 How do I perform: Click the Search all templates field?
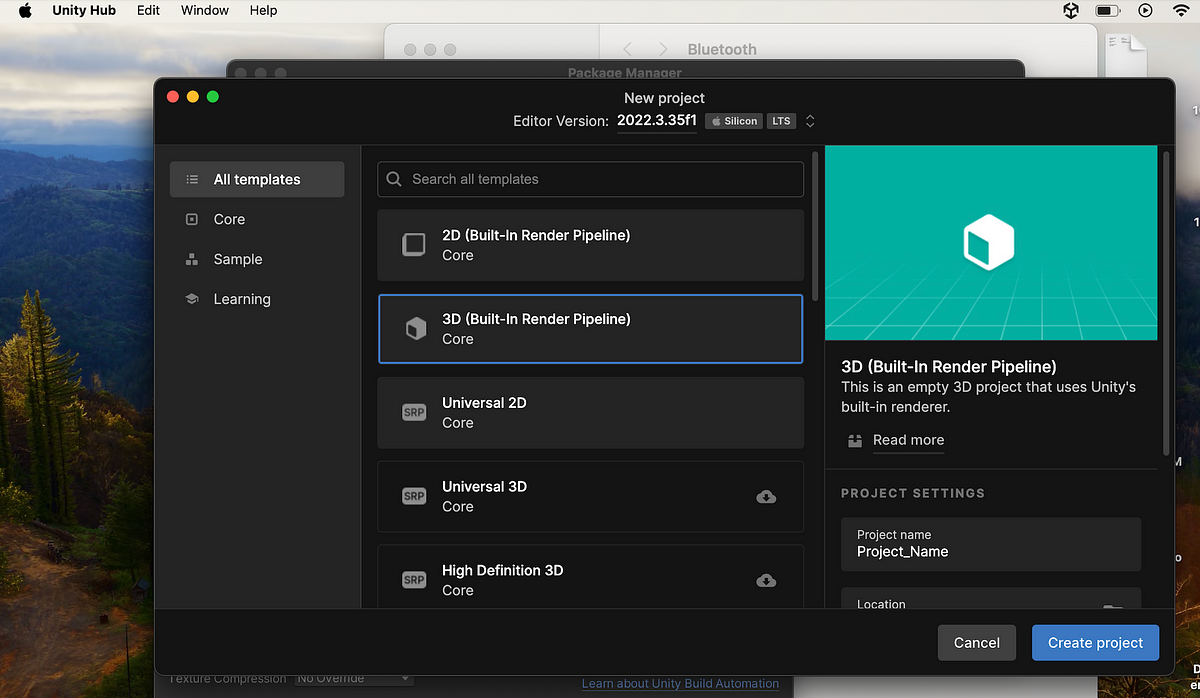[x=590, y=179]
